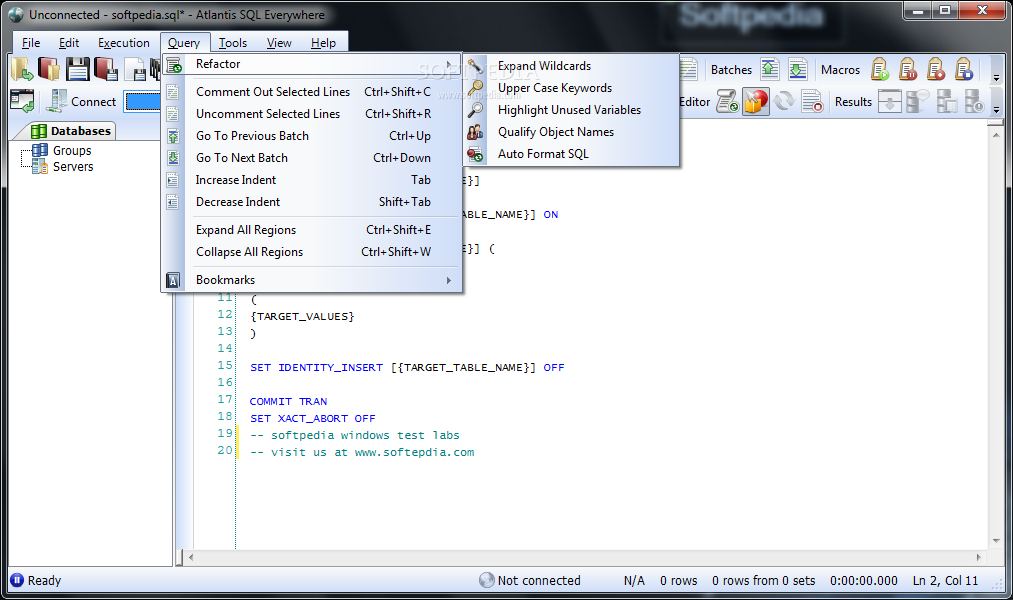Open the View menu
The width and height of the screenshot is (1013, 600).
pos(279,43)
